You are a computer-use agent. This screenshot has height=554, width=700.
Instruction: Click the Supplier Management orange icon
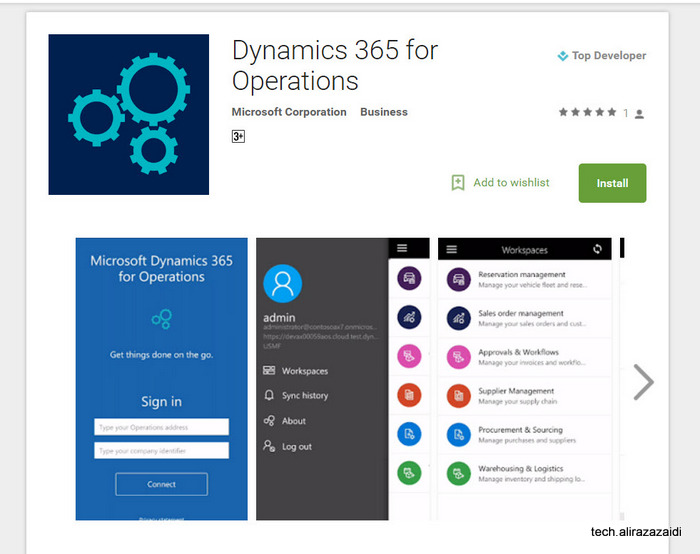(x=458, y=396)
